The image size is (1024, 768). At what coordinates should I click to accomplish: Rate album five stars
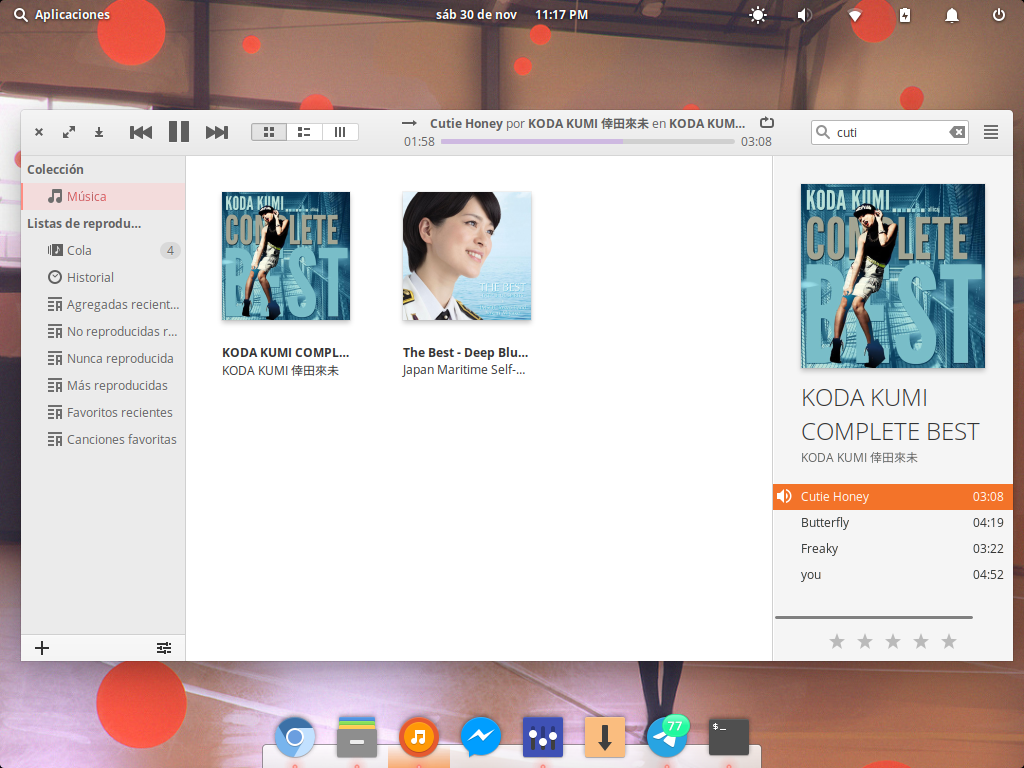(949, 641)
